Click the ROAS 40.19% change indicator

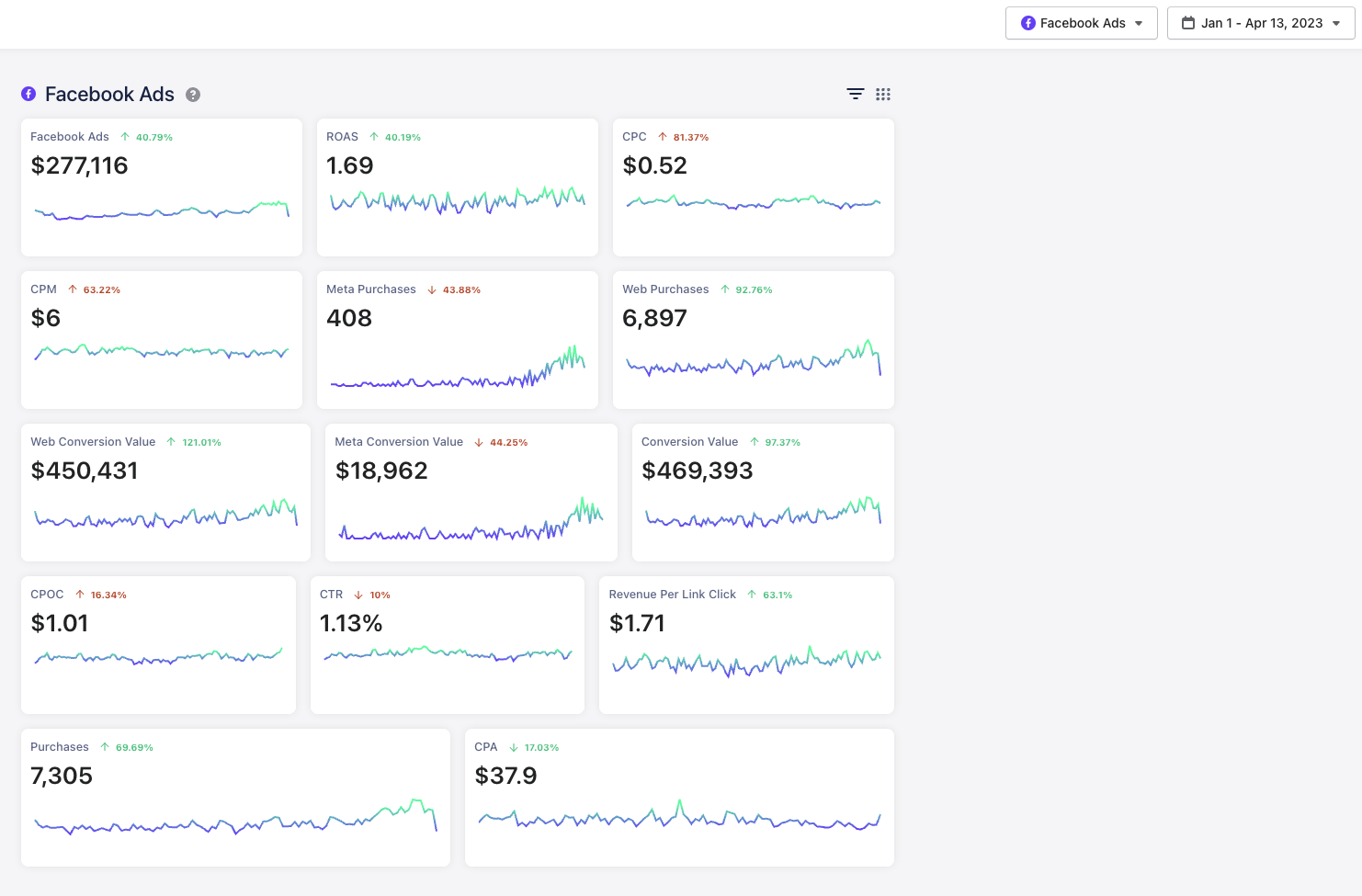(395, 137)
